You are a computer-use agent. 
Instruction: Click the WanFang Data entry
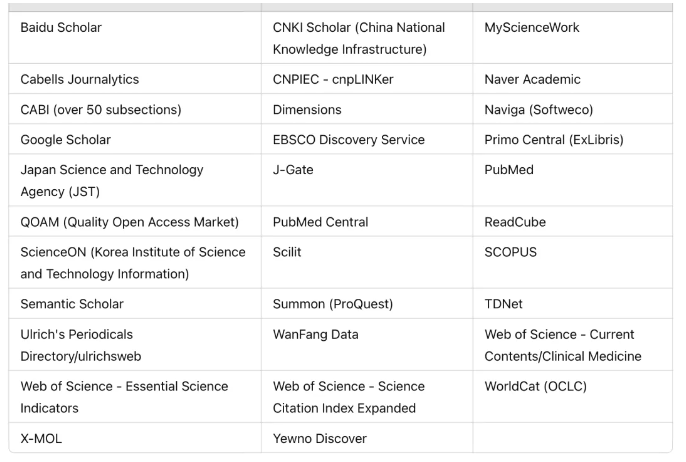(x=315, y=334)
